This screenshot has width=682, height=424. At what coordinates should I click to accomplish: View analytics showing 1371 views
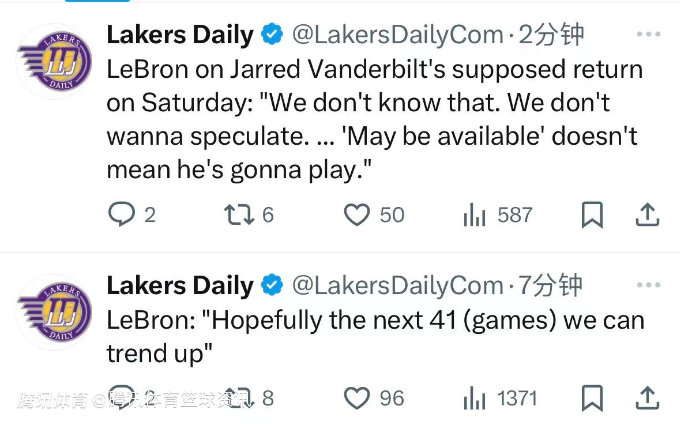474,398
